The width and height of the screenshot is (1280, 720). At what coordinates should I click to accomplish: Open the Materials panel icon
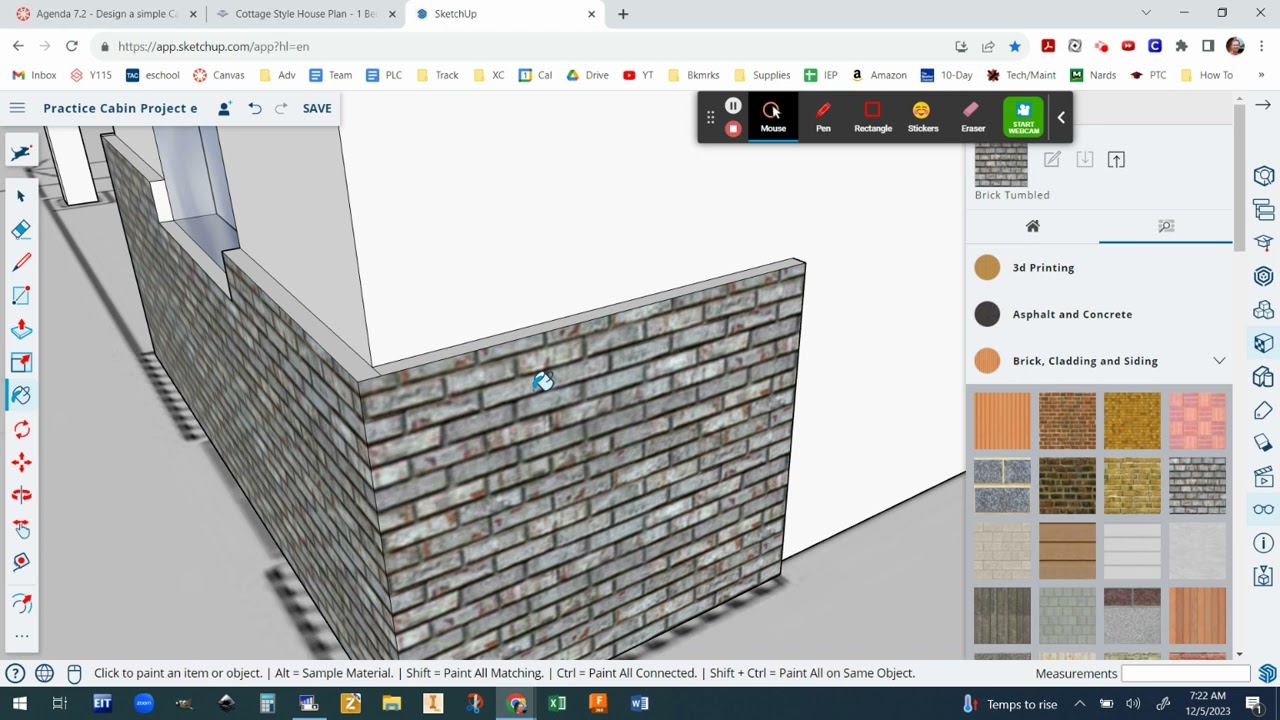click(1263, 343)
